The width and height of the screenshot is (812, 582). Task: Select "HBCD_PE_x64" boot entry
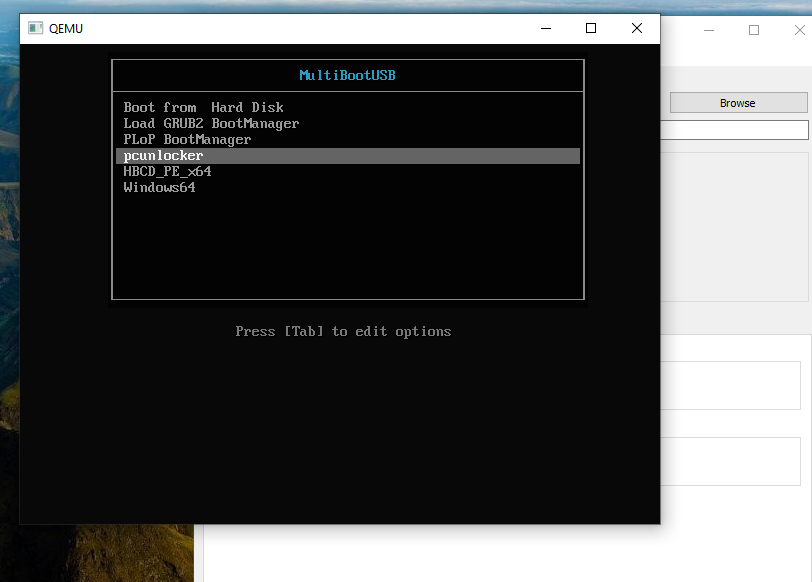click(x=167, y=172)
